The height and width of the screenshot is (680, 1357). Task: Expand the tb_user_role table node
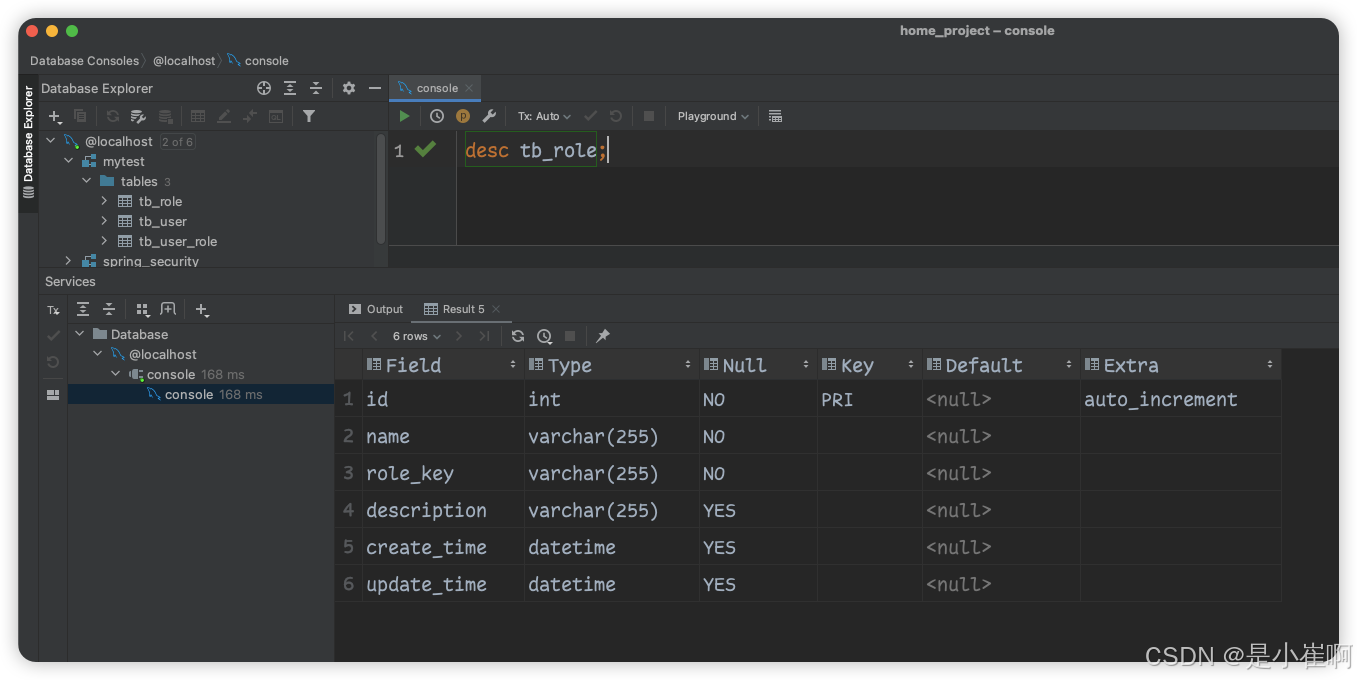pos(104,241)
